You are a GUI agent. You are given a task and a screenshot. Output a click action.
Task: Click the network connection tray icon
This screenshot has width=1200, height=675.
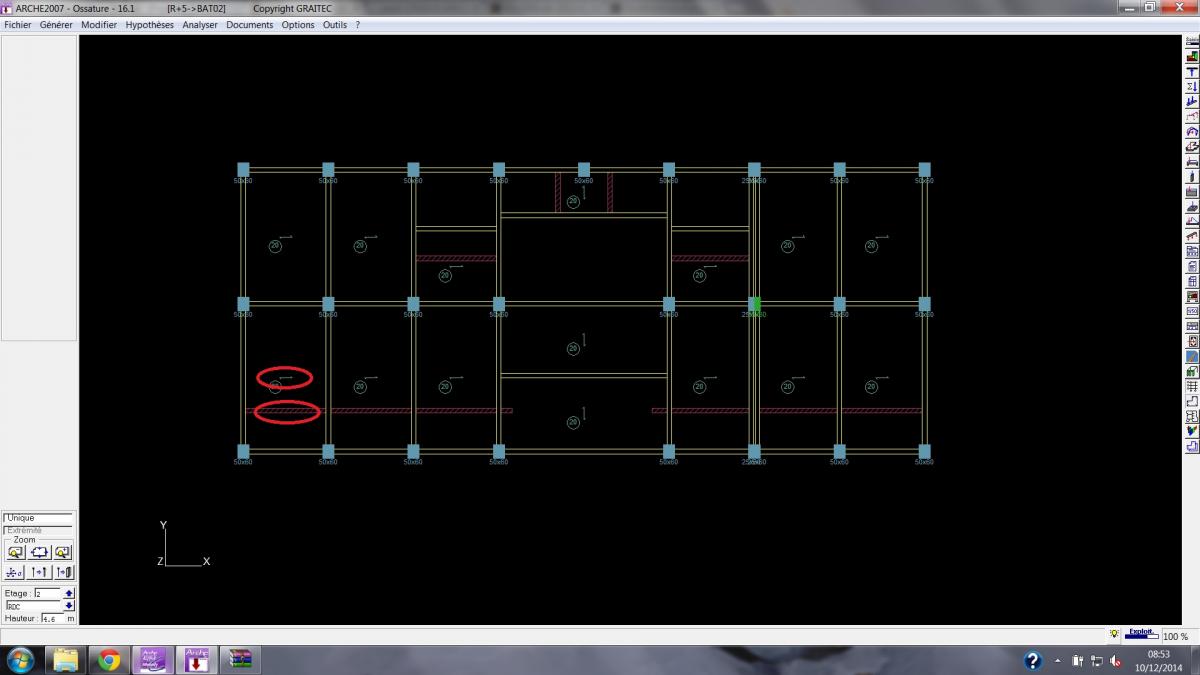tap(1096, 661)
